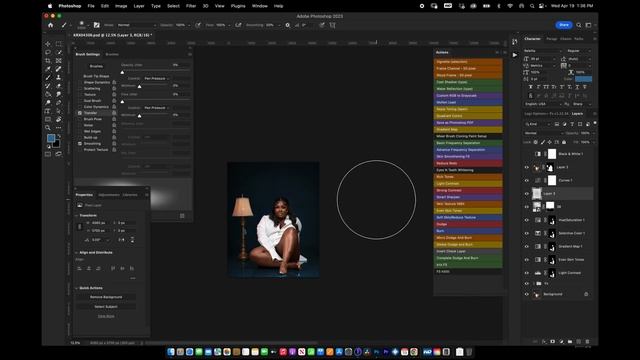Hide the Background layer
This screenshot has height=360, width=640.
point(527,294)
